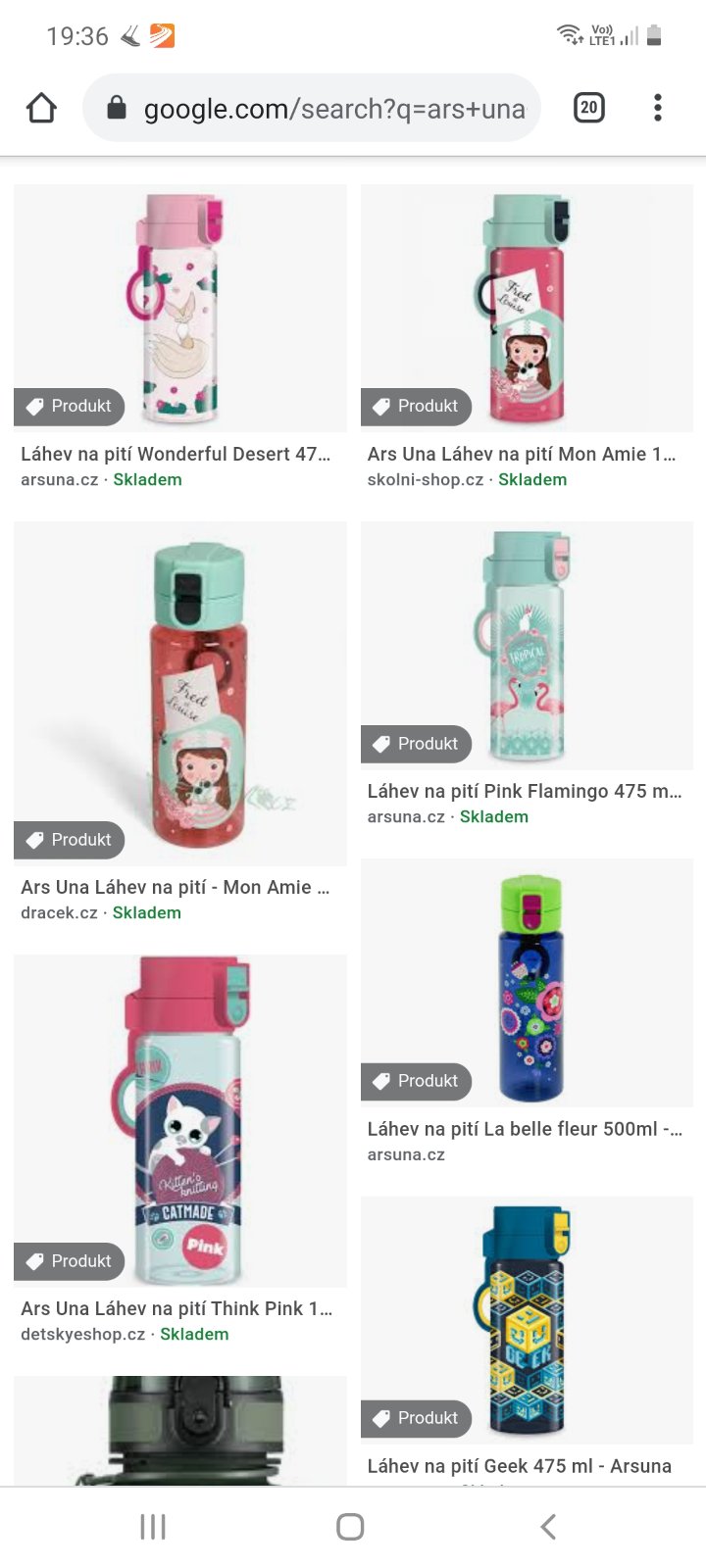Tap the Chrome home icon
The width and height of the screenshot is (706, 1568).
41,108
